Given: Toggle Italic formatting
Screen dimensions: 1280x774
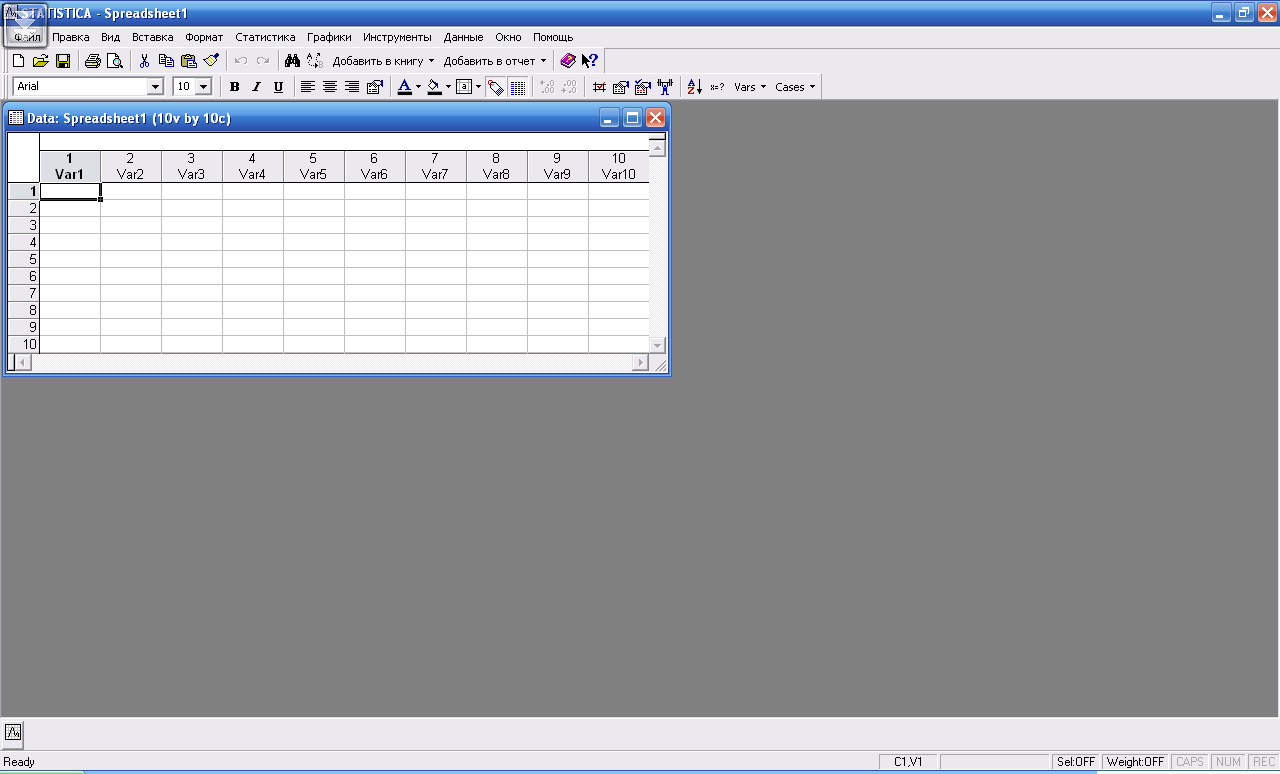Looking at the screenshot, I should pos(256,87).
